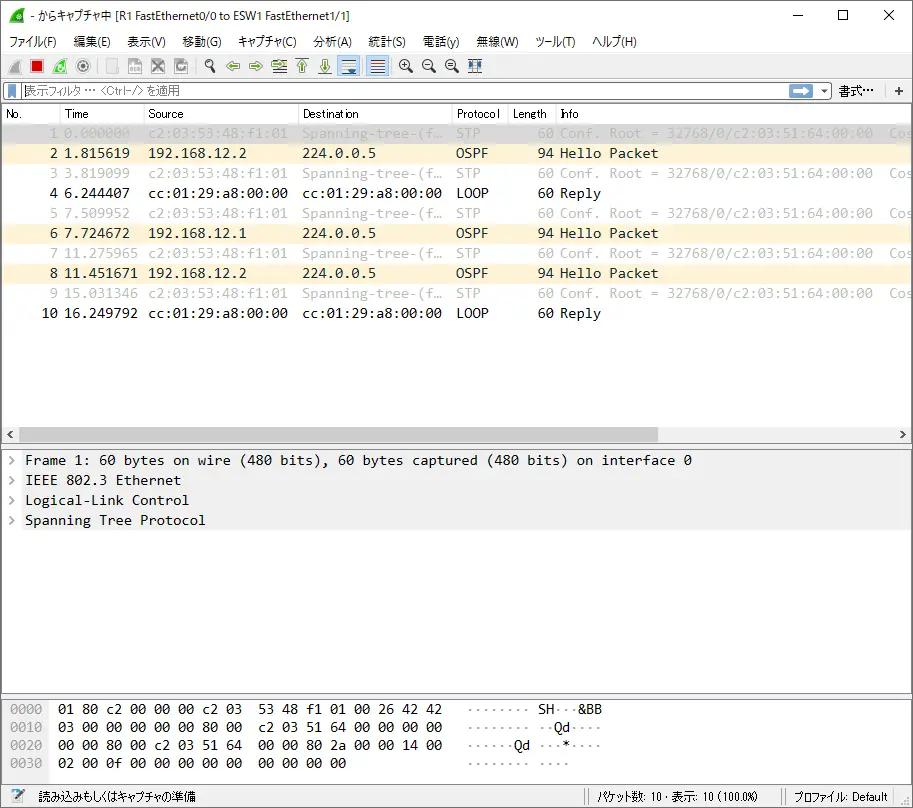The image size is (913, 808).
Task: Sort by the Destination column header
Action: point(376,114)
